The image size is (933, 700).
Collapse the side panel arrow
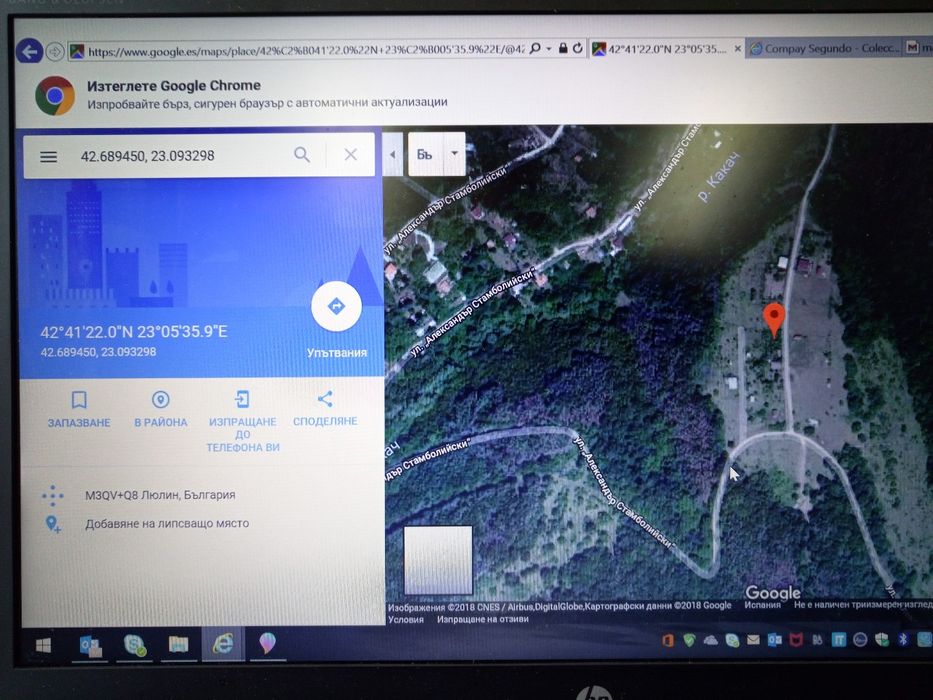(392, 154)
